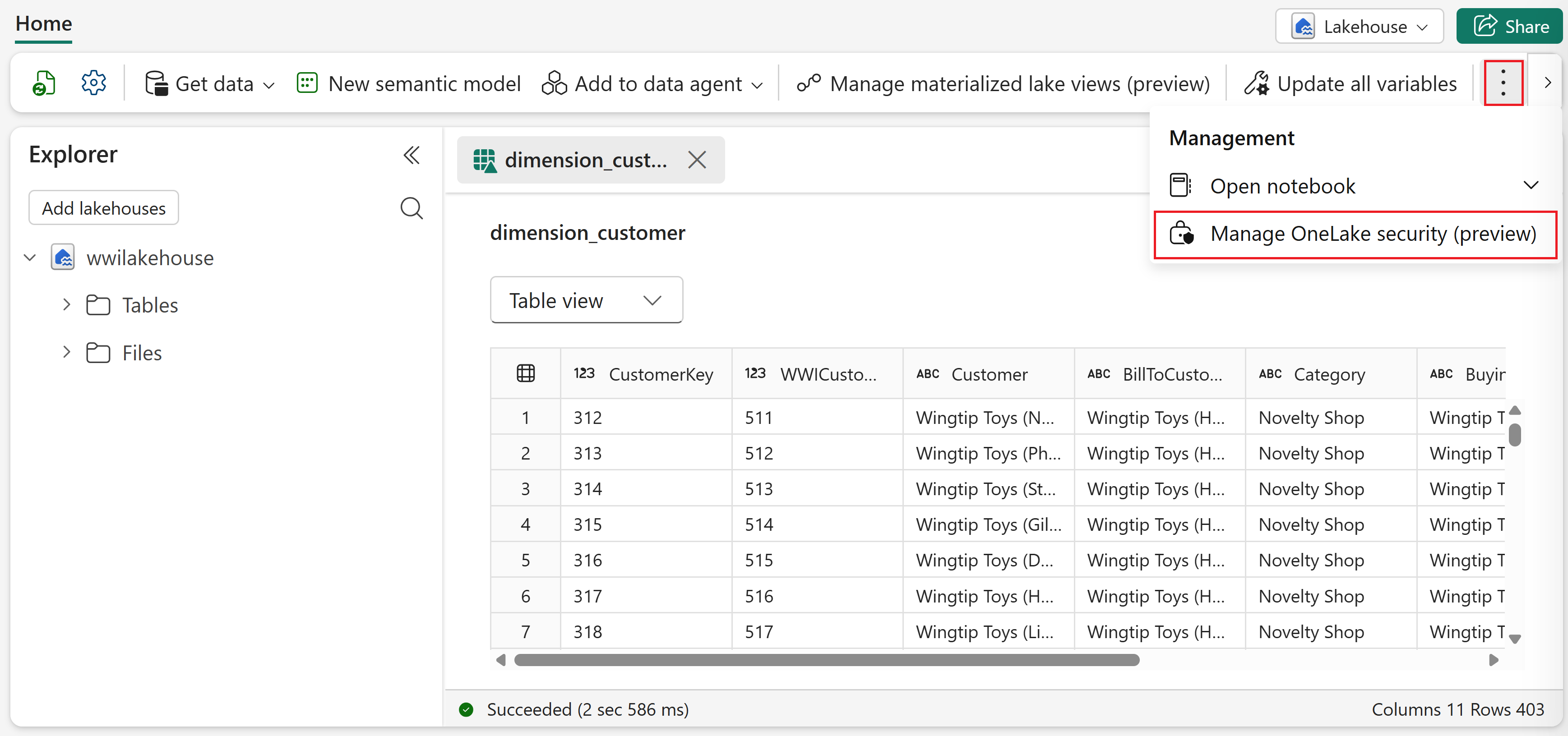Click the horizontal scrollbar thumb
The image size is (1568, 736).
pos(826,660)
